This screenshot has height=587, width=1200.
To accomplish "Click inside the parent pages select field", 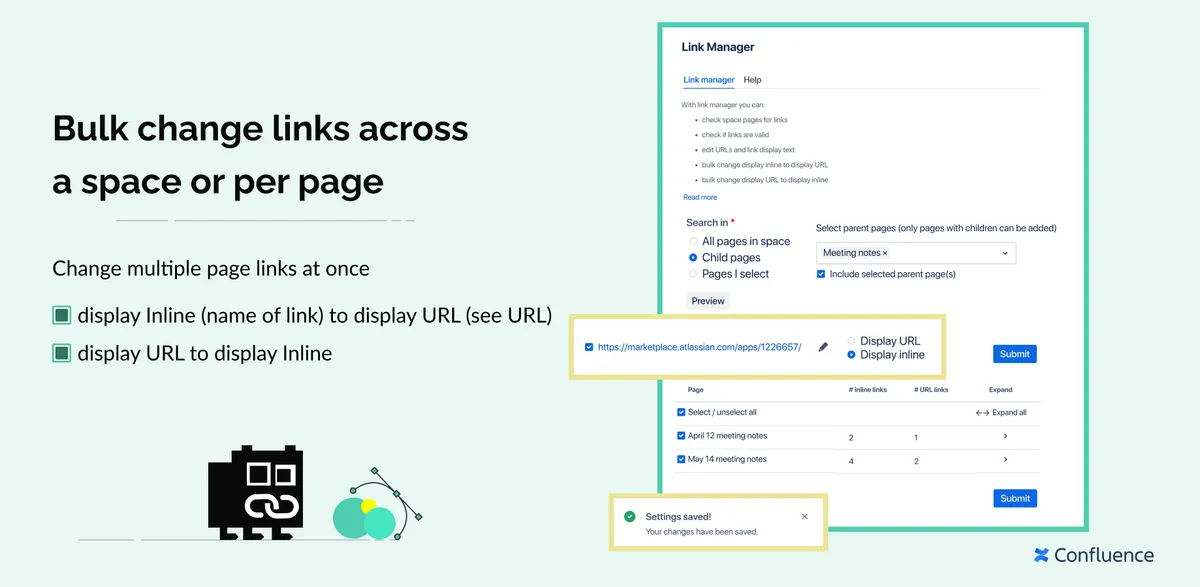I will [916, 253].
